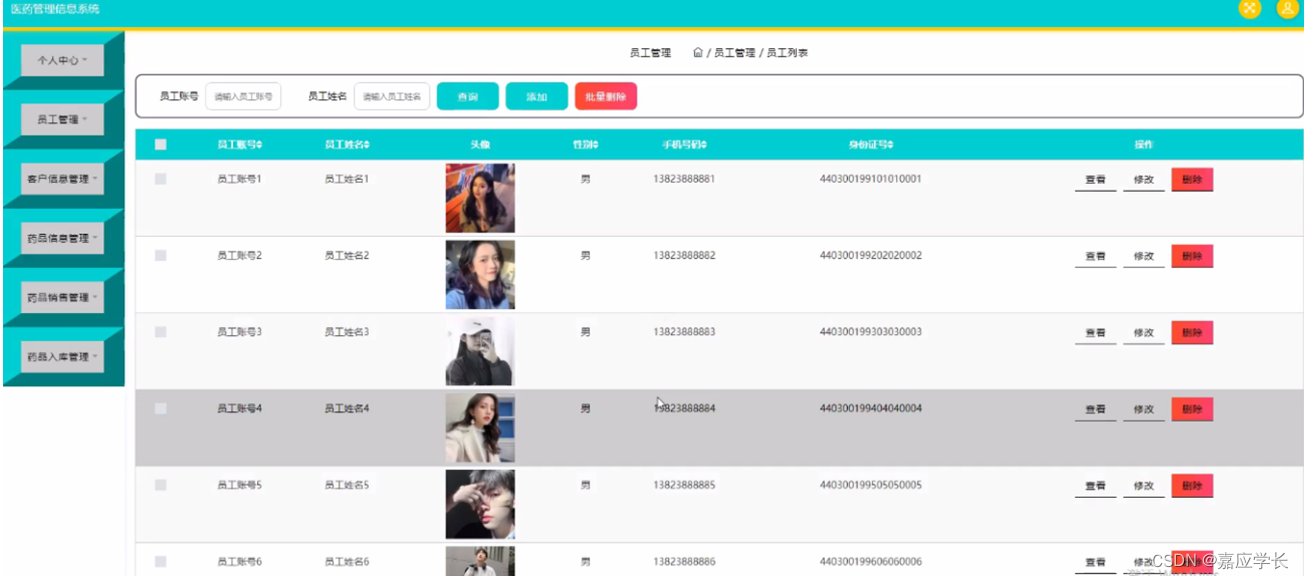Click the 操作 column header

pos(1144,145)
